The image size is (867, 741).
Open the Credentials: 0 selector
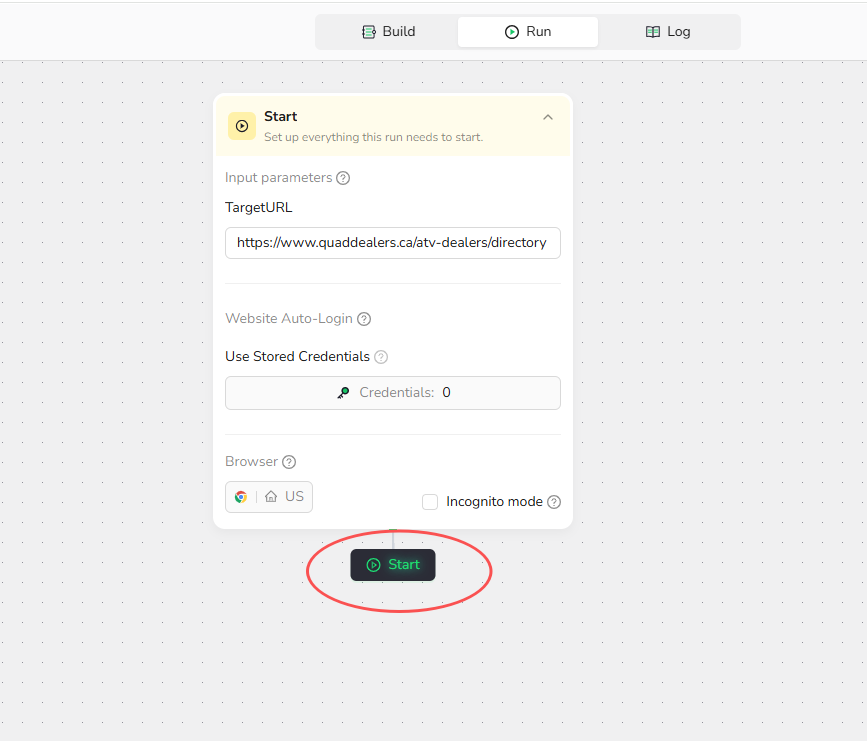[393, 393]
